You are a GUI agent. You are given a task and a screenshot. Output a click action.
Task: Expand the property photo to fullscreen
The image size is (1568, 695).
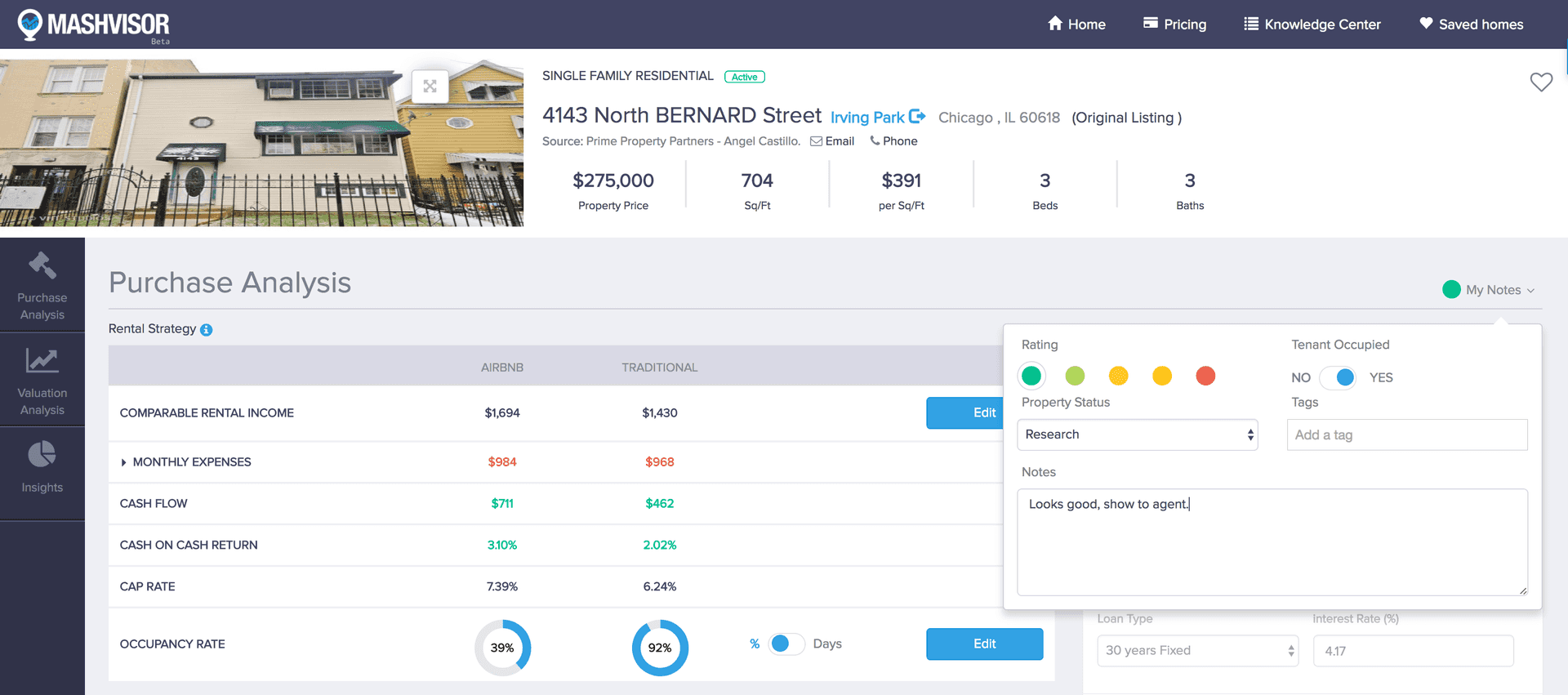430,87
